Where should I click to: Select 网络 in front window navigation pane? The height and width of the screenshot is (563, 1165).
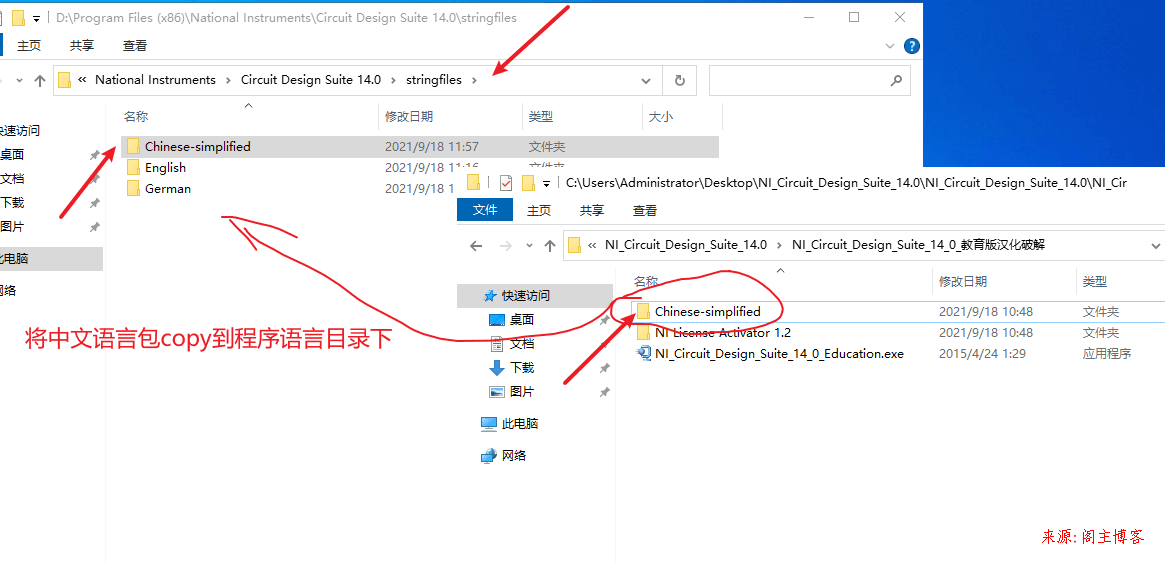pos(513,455)
